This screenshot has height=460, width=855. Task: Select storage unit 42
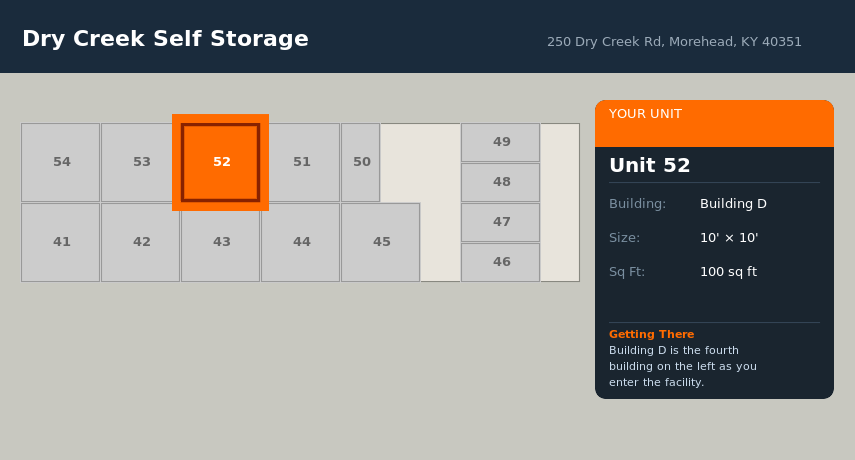point(141,242)
